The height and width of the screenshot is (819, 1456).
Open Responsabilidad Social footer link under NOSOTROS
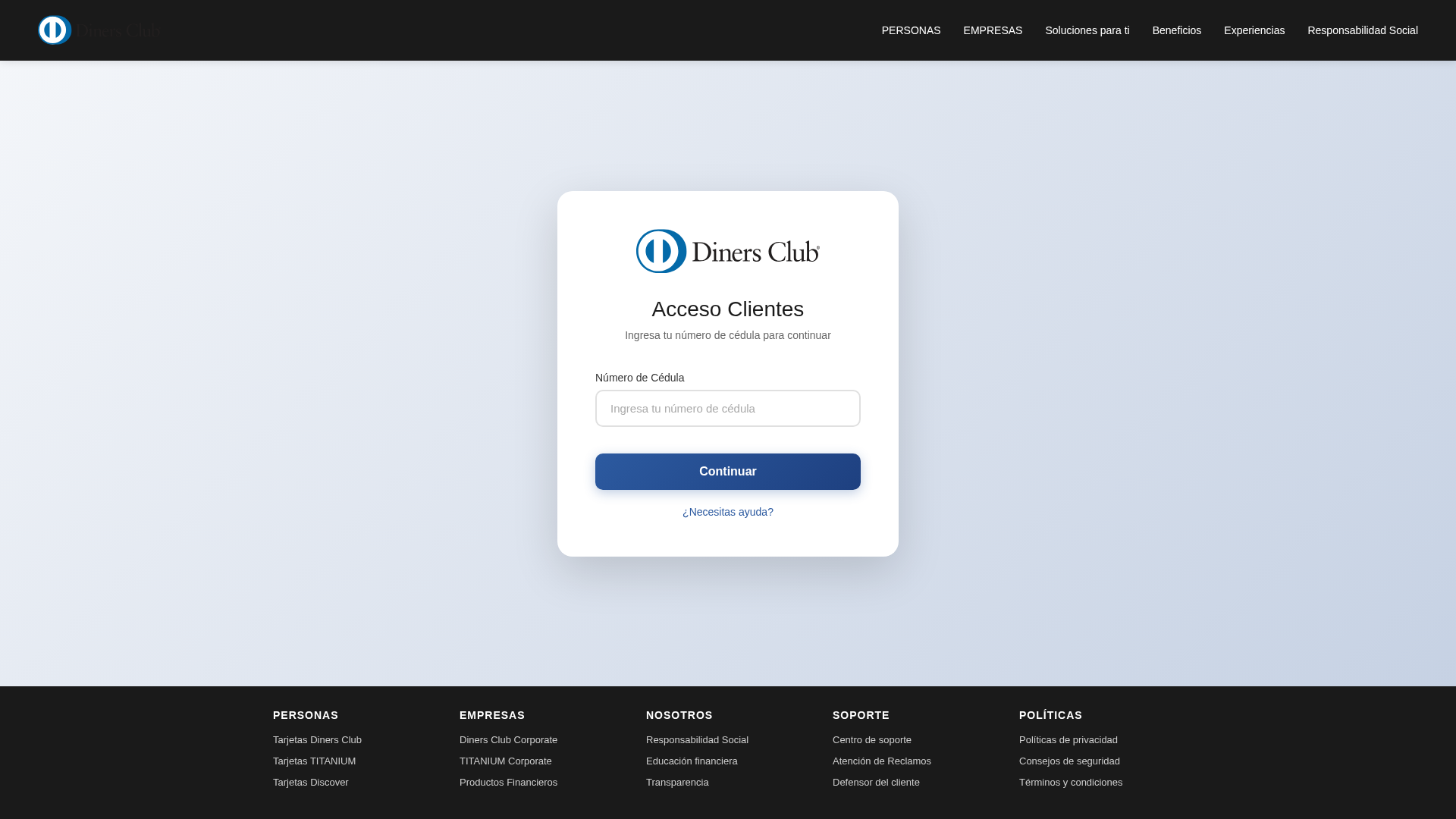[x=697, y=739]
